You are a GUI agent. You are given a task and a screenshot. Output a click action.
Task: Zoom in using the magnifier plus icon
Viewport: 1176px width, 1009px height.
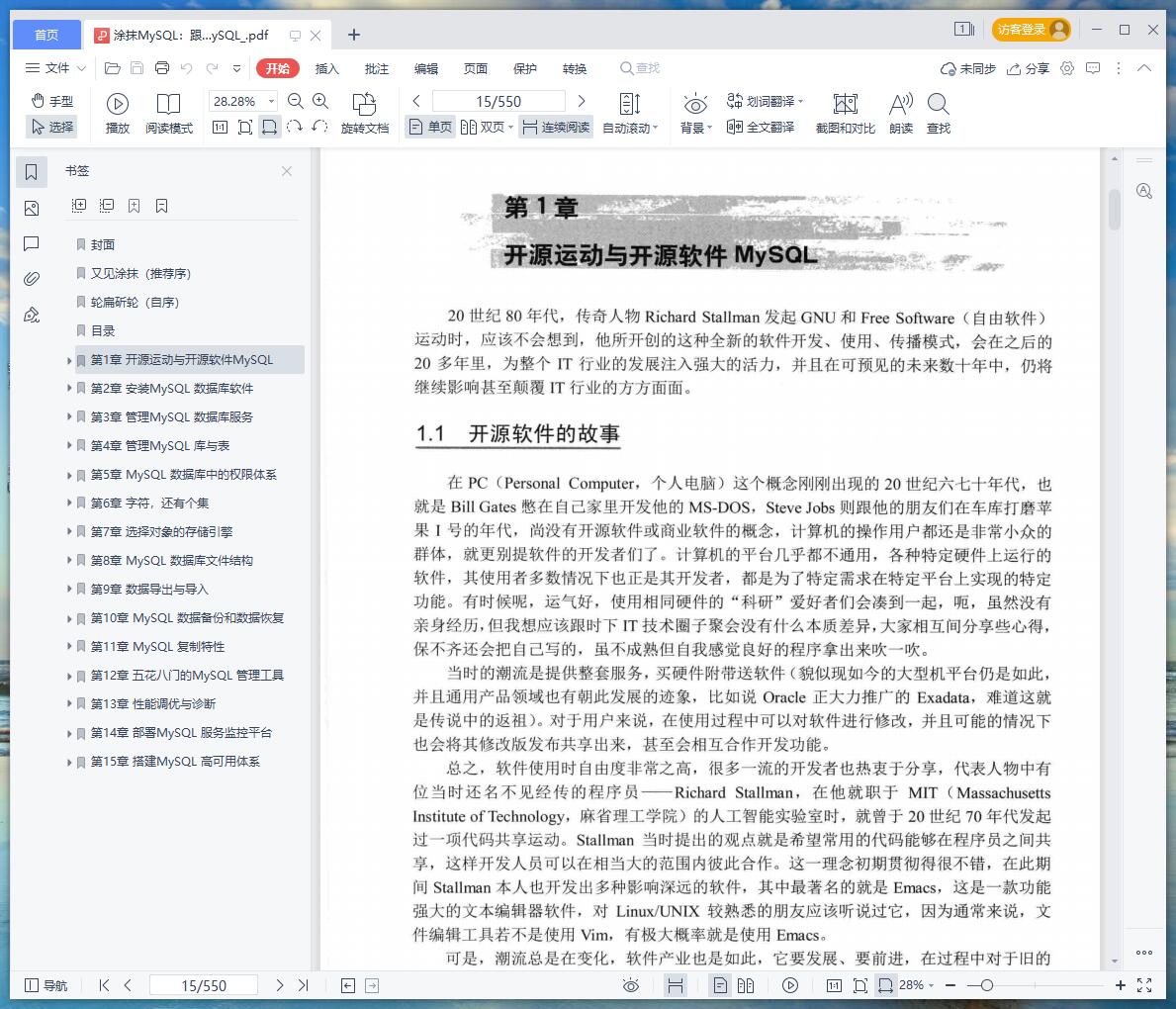(320, 101)
